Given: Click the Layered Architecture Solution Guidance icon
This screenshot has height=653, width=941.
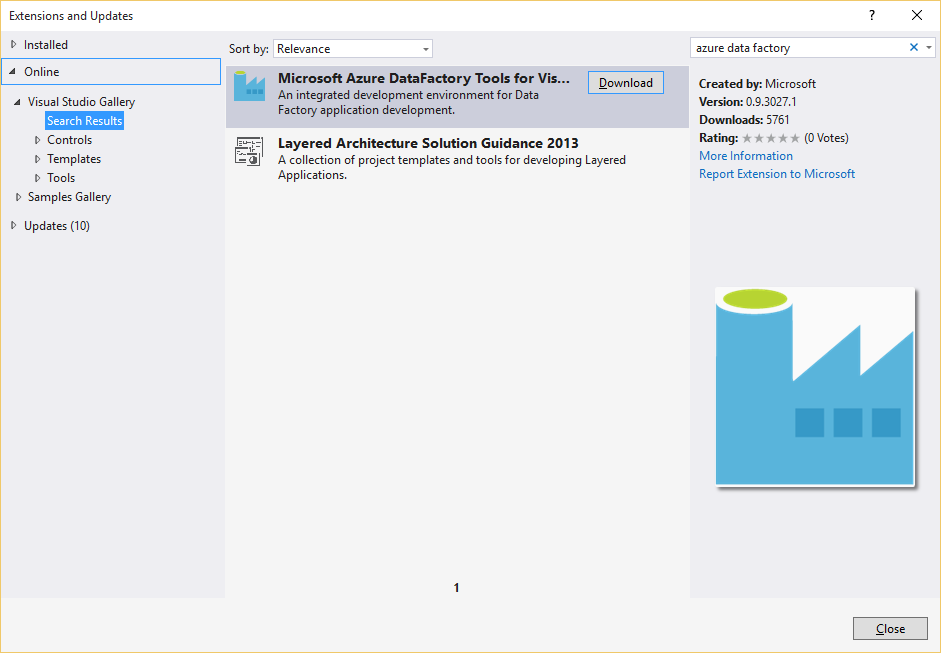Looking at the screenshot, I should [x=249, y=151].
